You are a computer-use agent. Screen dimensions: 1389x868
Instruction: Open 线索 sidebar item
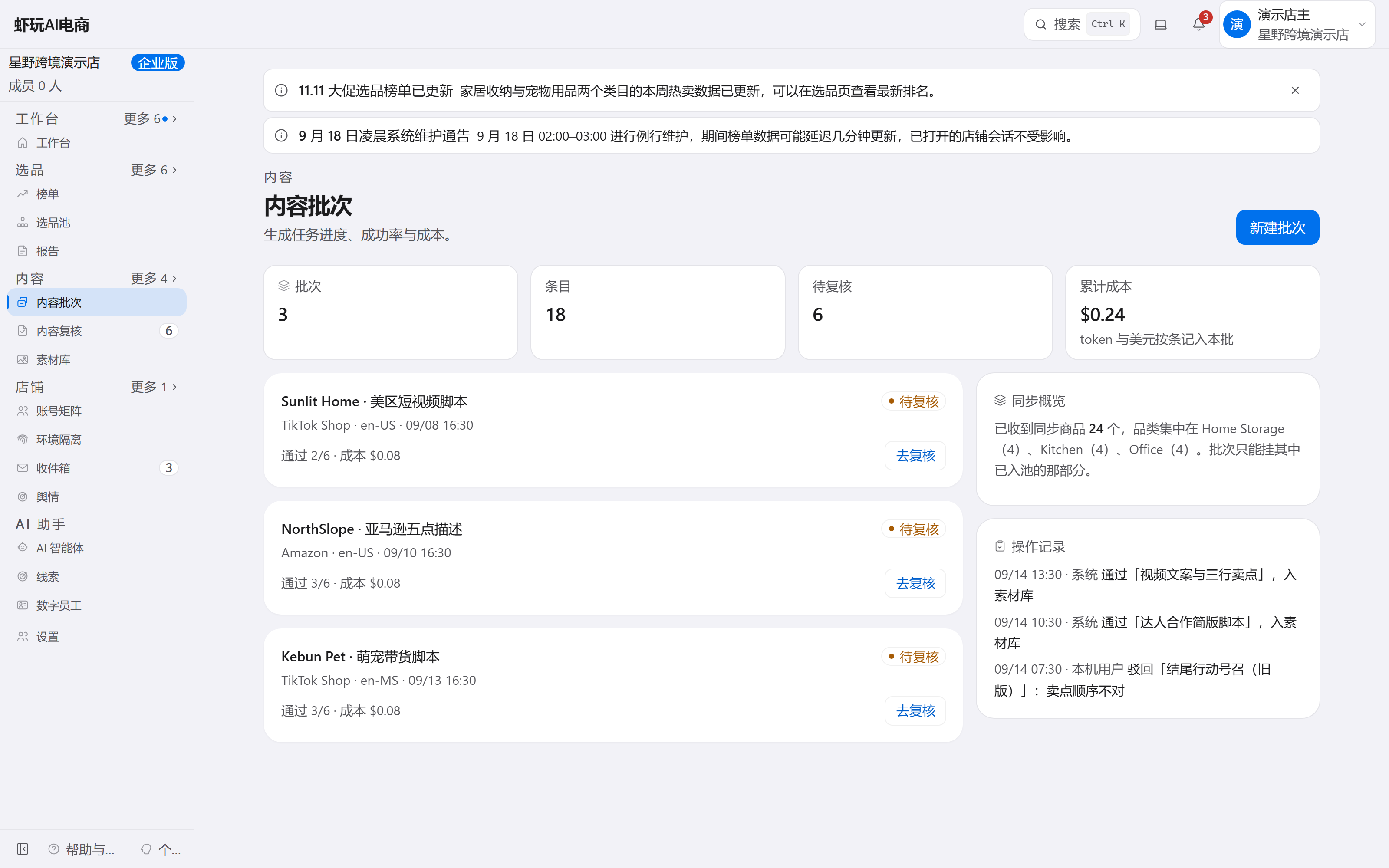coord(96,576)
